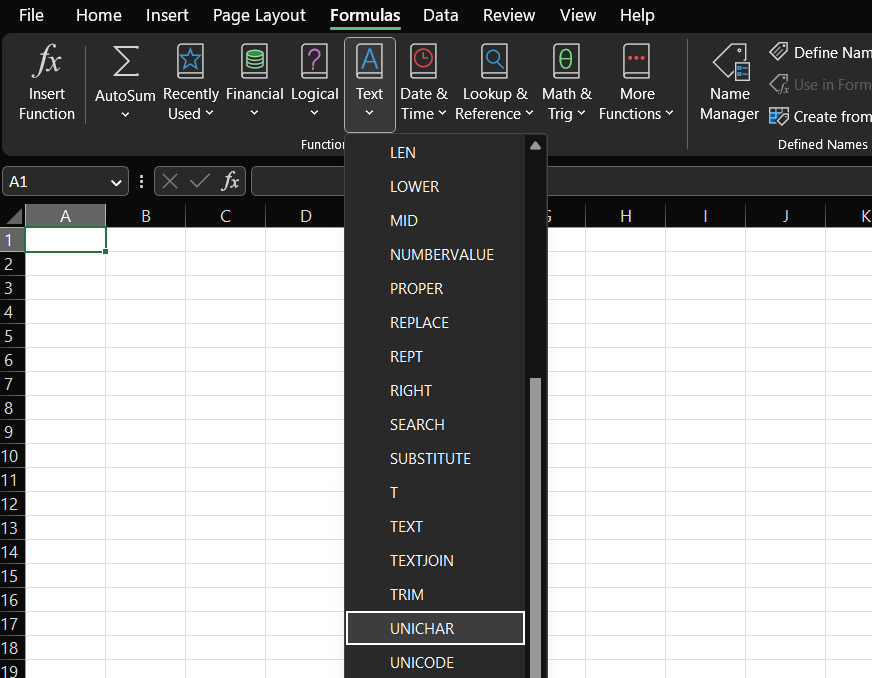Open the Date & Time functions icon

[x=423, y=62]
